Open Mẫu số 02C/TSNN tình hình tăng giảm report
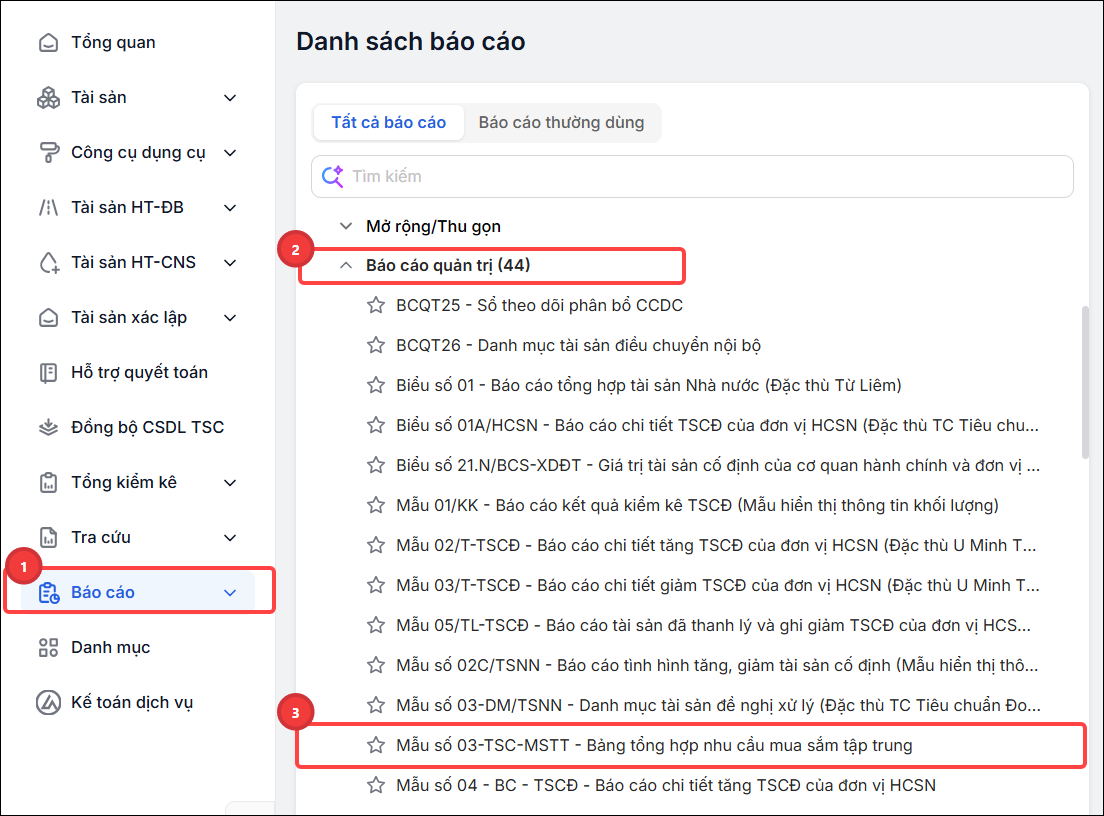1104x816 pixels. coord(717,665)
